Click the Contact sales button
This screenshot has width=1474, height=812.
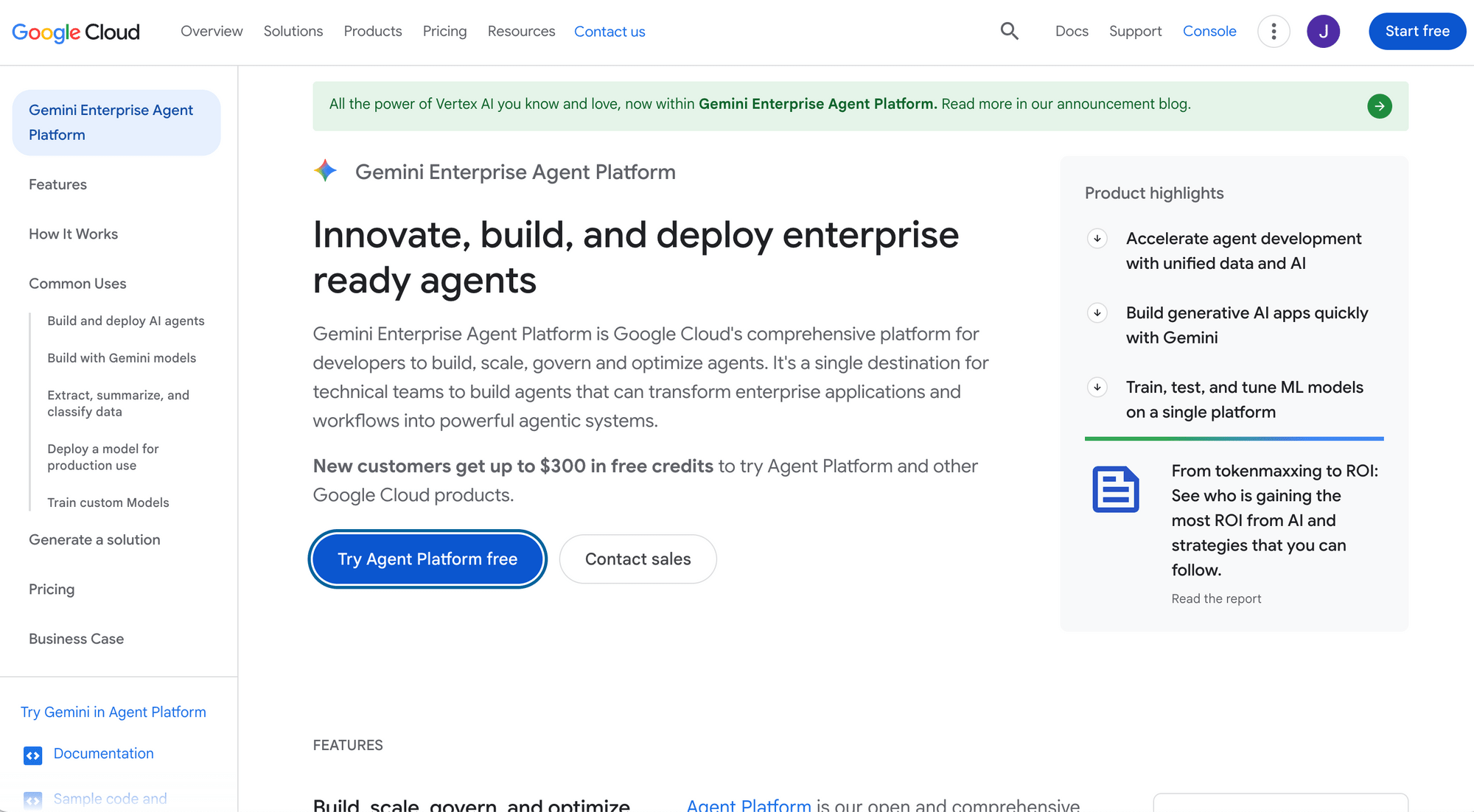[638, 559]
